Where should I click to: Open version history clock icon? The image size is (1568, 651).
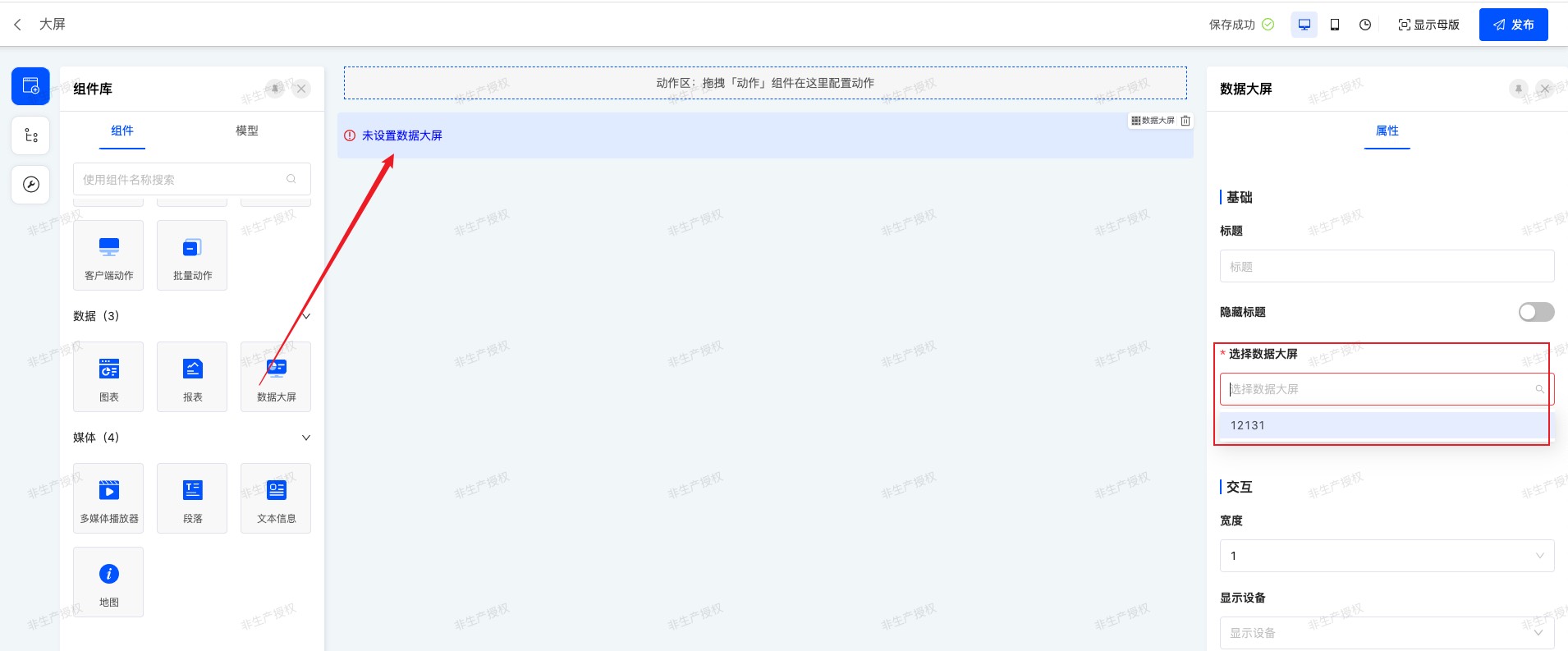[1365, 25]
